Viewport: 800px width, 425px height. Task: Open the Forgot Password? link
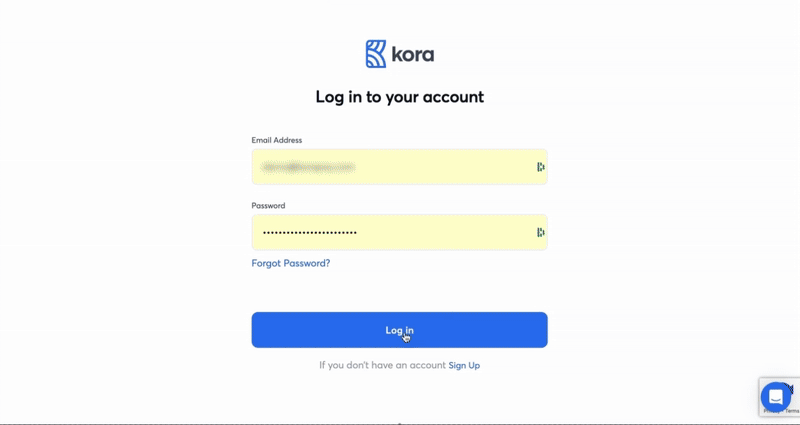pyautogui.click(x=291, y=263)
